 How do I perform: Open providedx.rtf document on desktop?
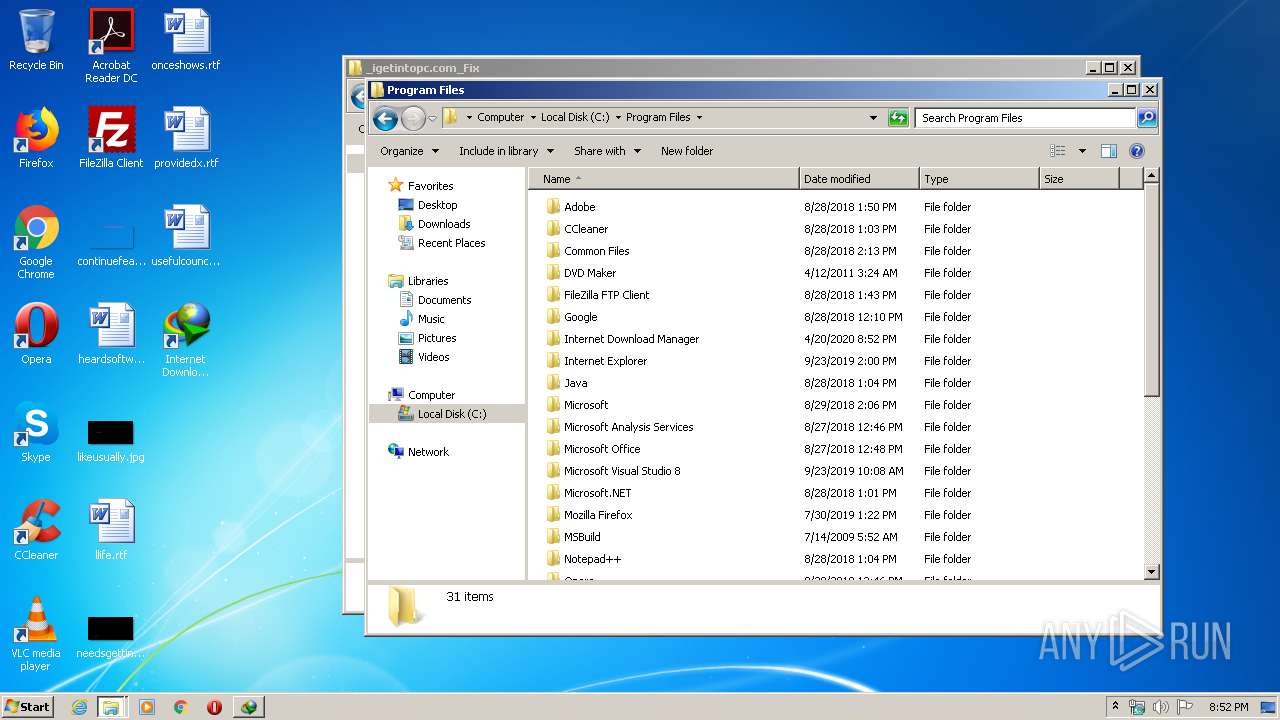pyautogui.click(x=186, y=138)
